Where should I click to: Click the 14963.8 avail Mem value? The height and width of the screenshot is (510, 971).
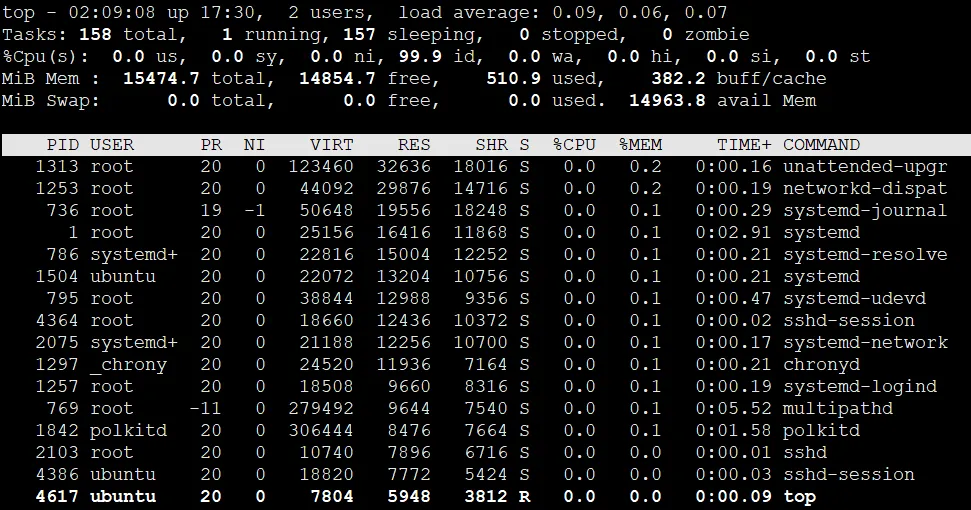coord(667,100)
